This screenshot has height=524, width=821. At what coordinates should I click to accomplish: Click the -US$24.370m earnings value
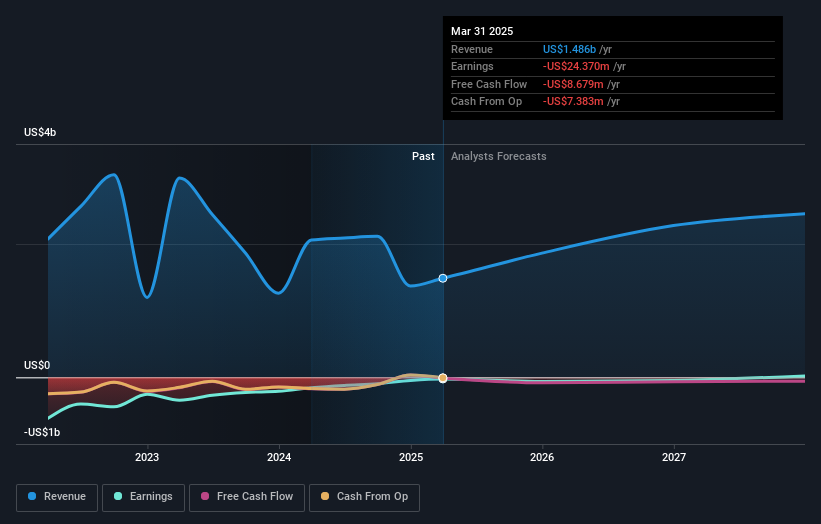[576, 66]
